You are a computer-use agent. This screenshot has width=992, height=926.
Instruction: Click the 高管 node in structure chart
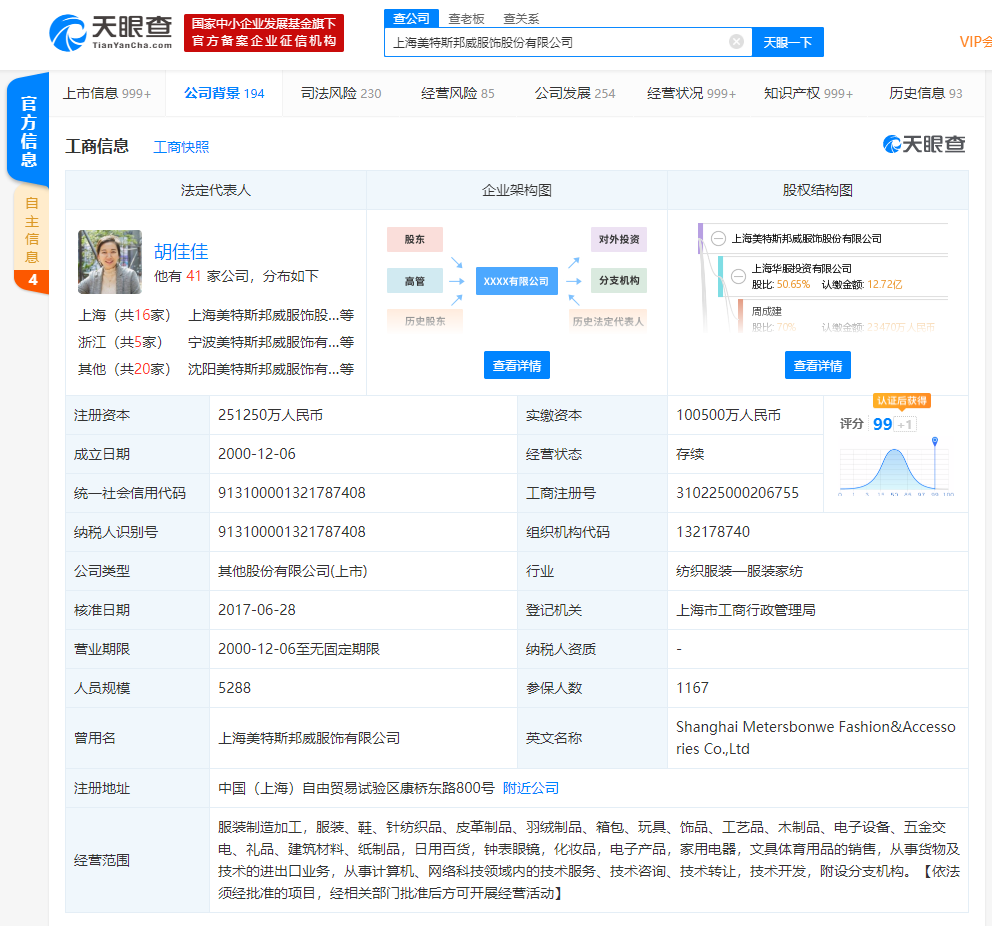point(414,281)
